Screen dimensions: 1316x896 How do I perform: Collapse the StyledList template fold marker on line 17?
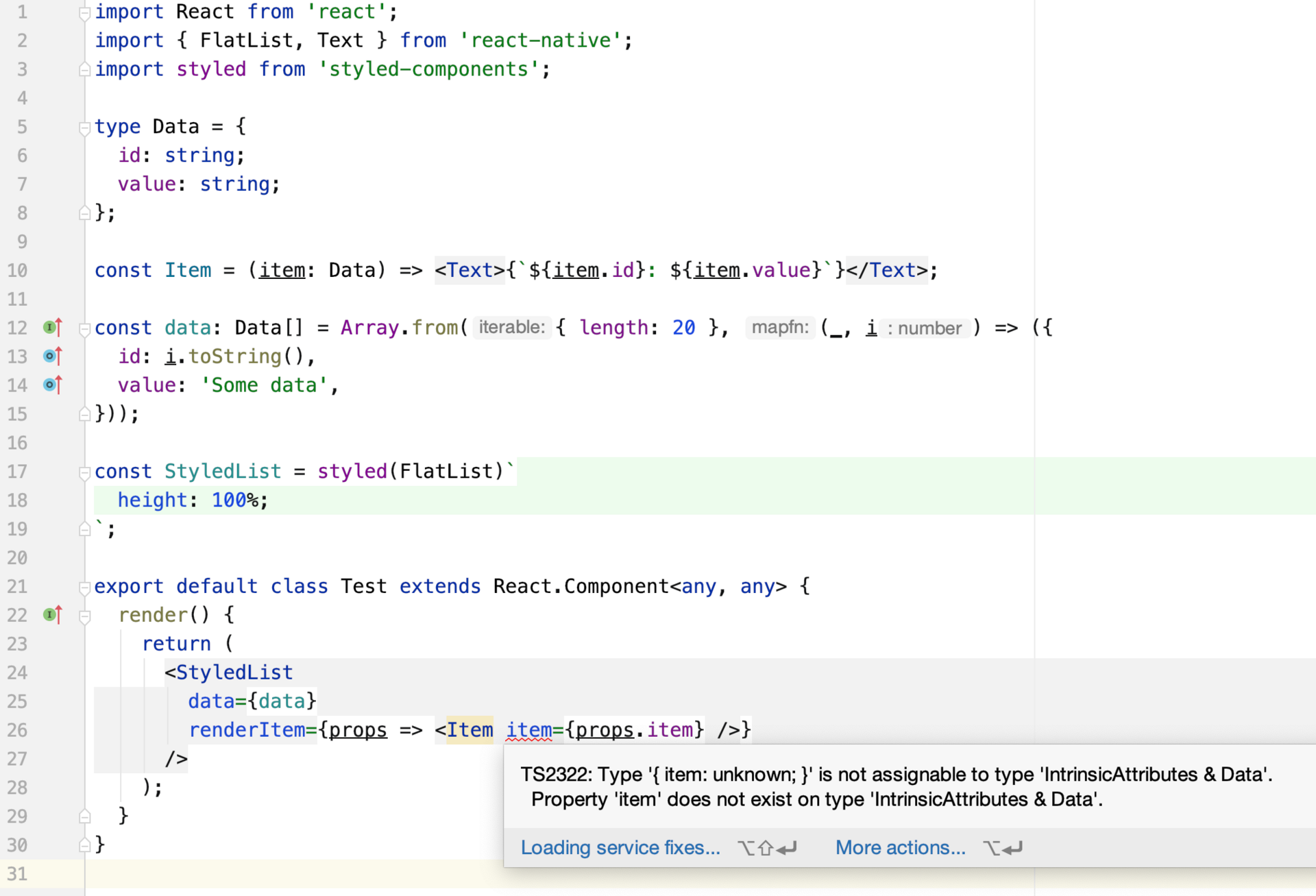tap(85, 472)
